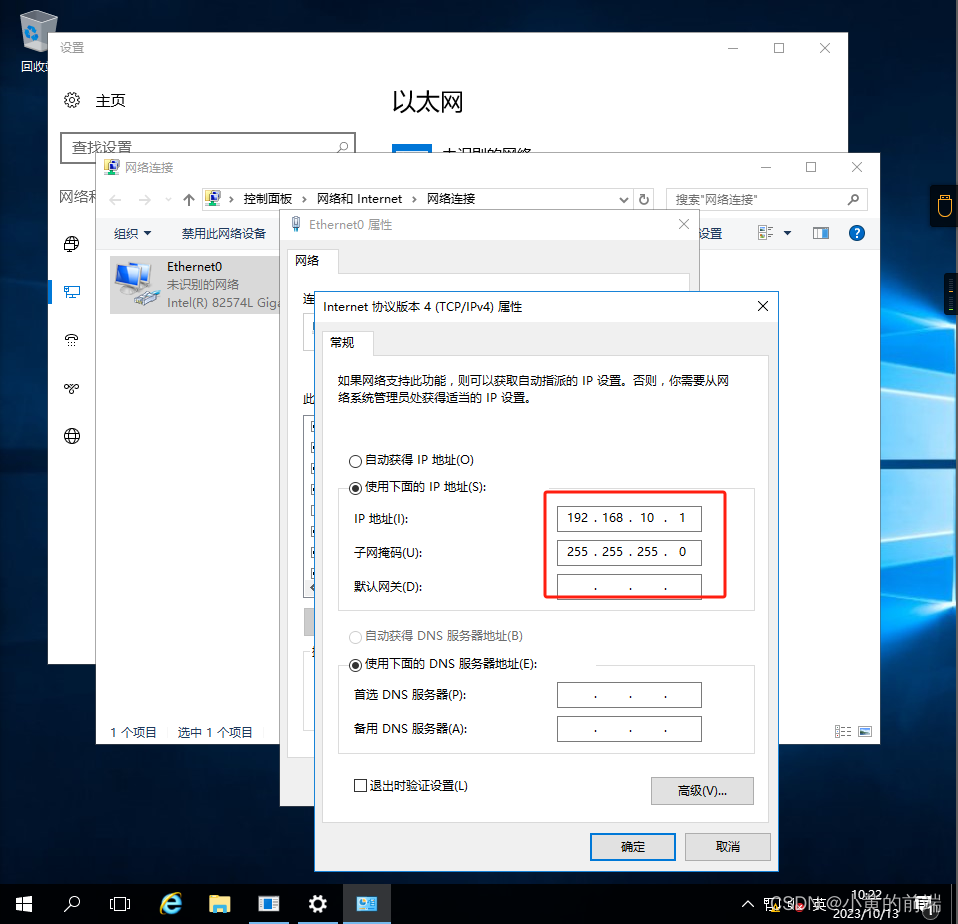Select the Ethernet icon in the Settings sidebar
Viewport: 958px width, 924px height.
click(71, 291)
